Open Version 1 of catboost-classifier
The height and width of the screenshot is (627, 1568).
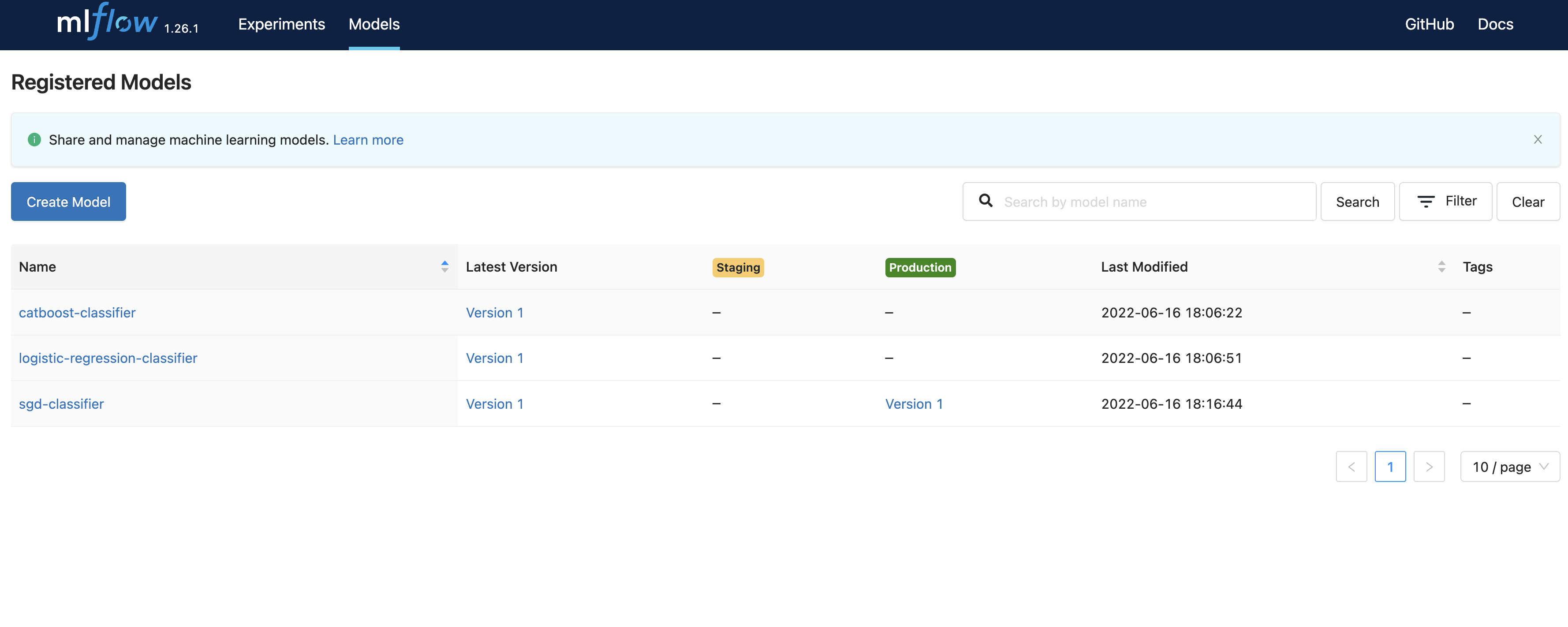[x=494, y=313]
